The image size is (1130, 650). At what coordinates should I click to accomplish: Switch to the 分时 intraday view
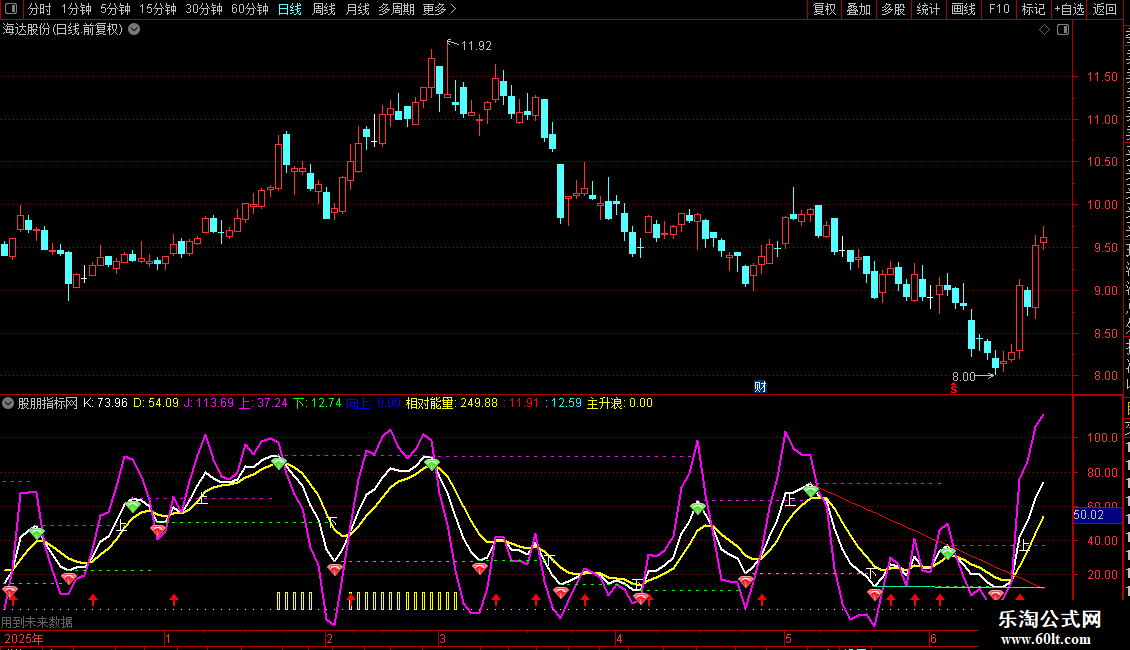[40, 9]
